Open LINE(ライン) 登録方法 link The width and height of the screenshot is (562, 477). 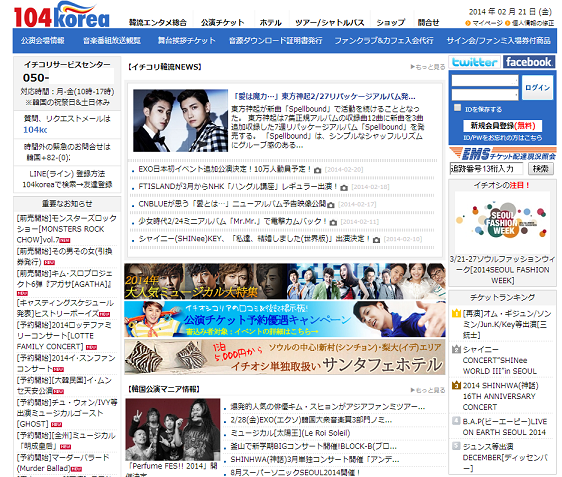click(x=67, y=174)
